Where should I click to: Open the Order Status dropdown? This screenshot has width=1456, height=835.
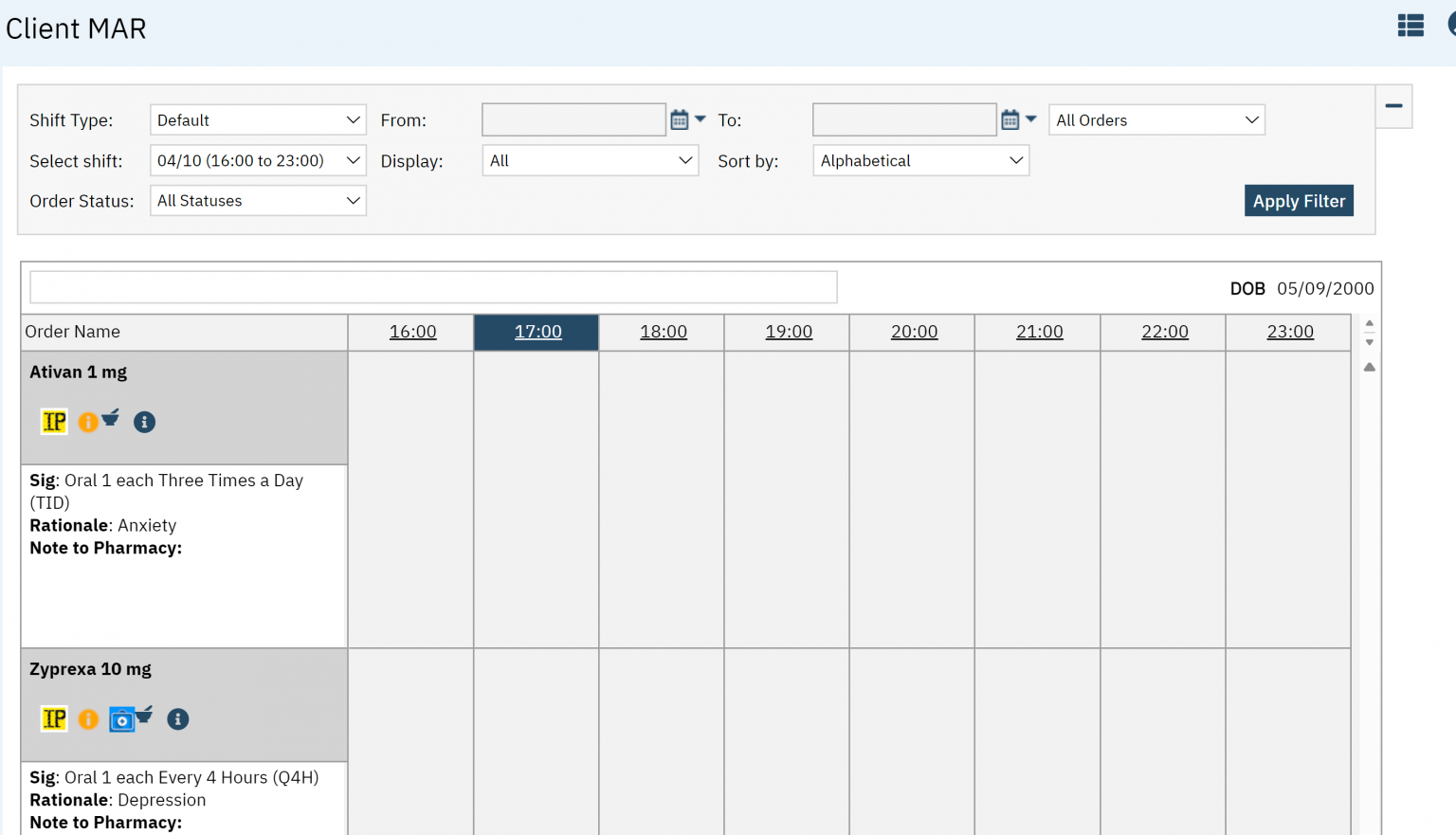(258, 201)
